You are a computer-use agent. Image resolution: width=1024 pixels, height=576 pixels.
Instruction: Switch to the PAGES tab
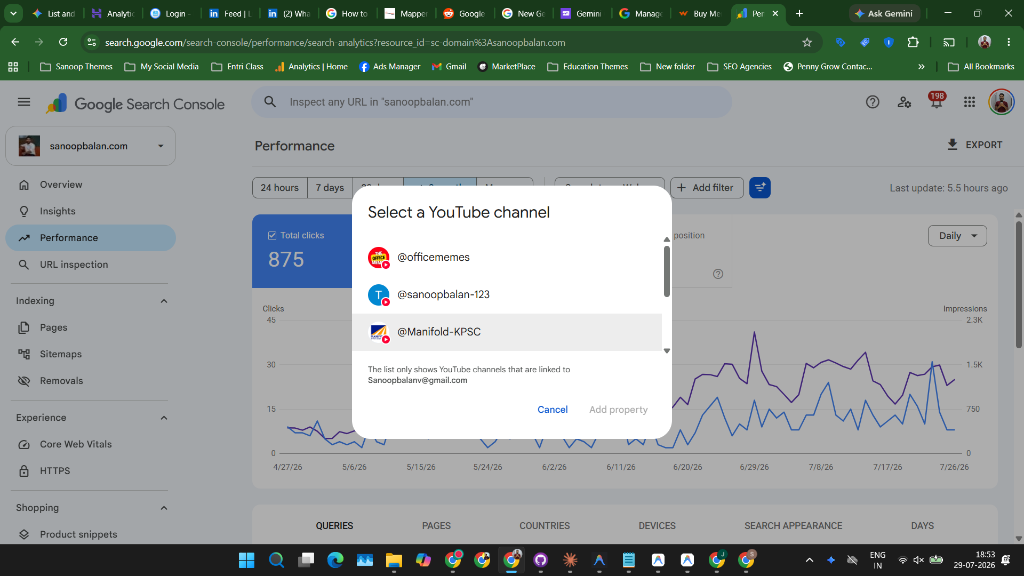436,526
